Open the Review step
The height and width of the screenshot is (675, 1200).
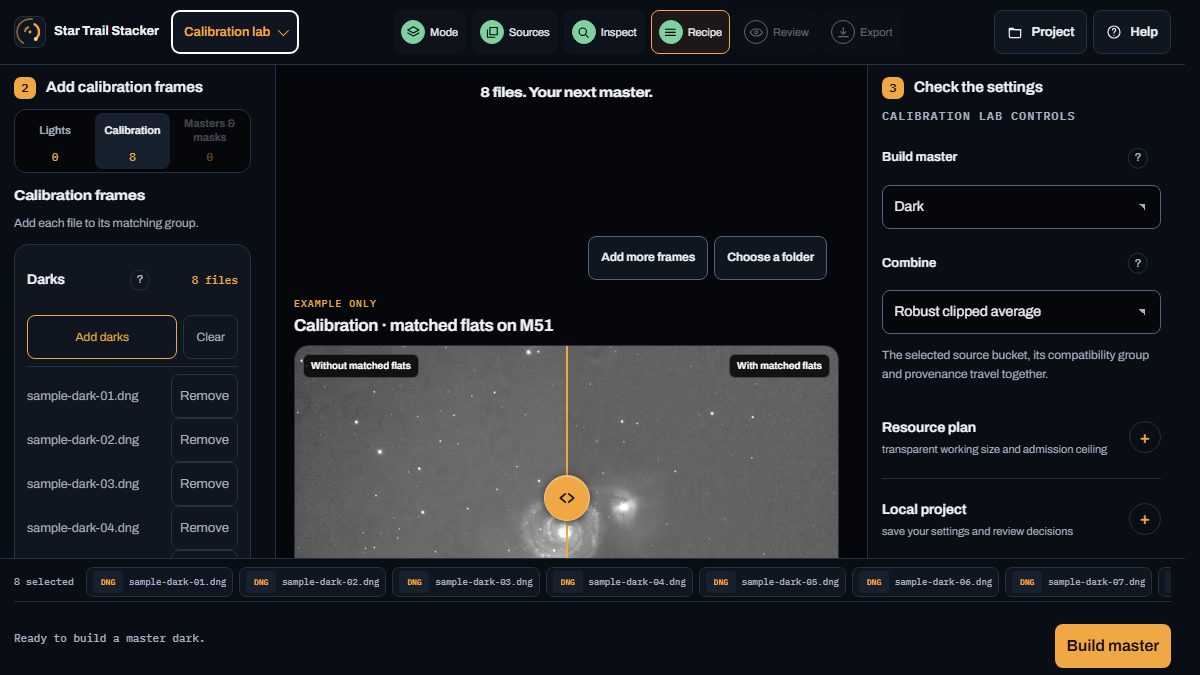[x=778, y=32]
